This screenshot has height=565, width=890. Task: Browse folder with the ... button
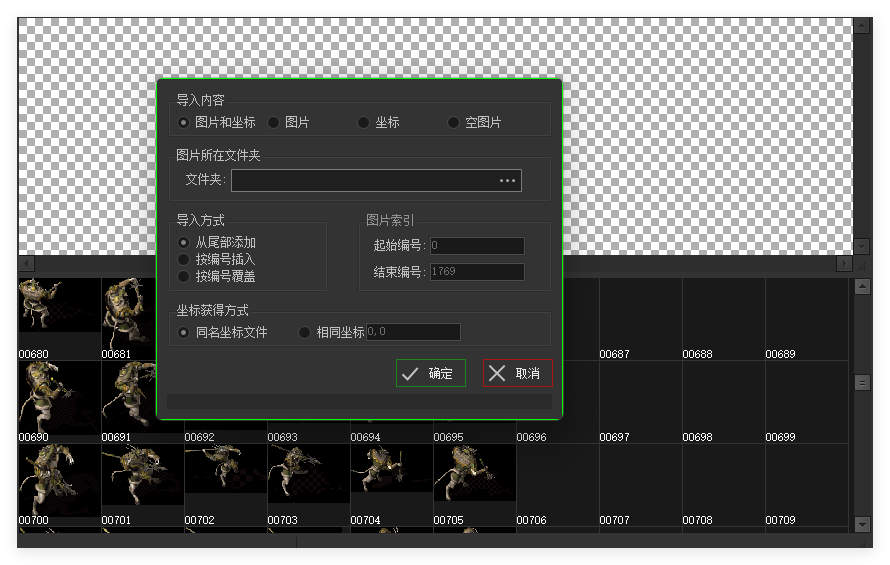click(x=507, y=181)
